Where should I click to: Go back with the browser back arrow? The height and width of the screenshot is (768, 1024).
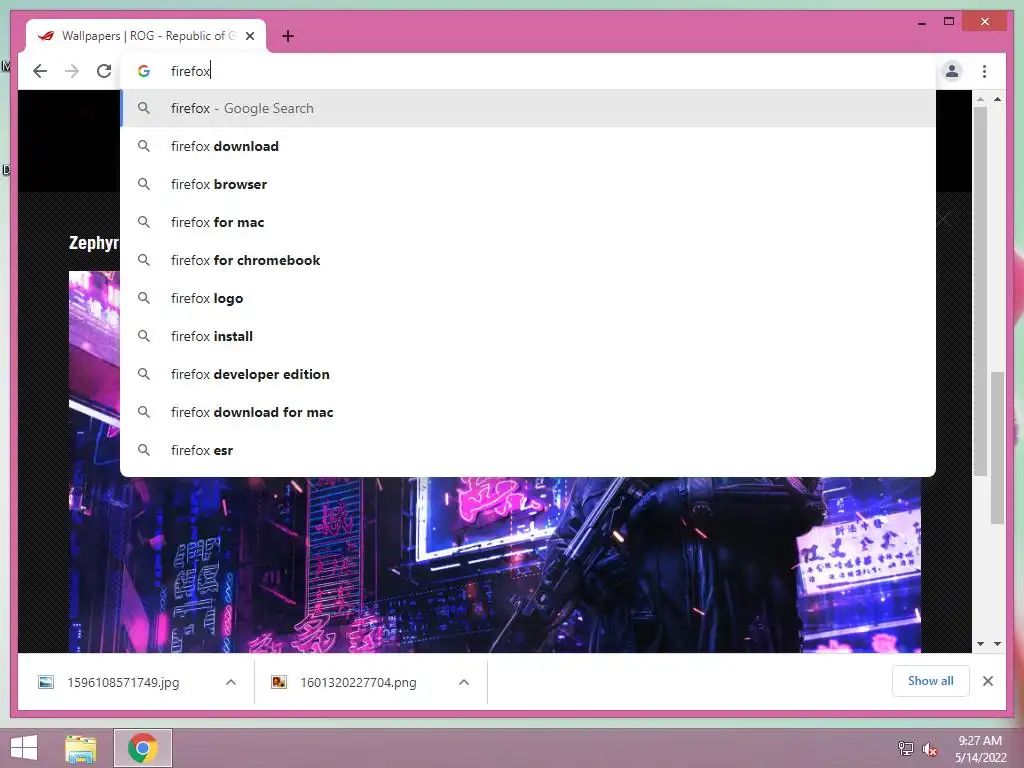[x=40, y=71]
